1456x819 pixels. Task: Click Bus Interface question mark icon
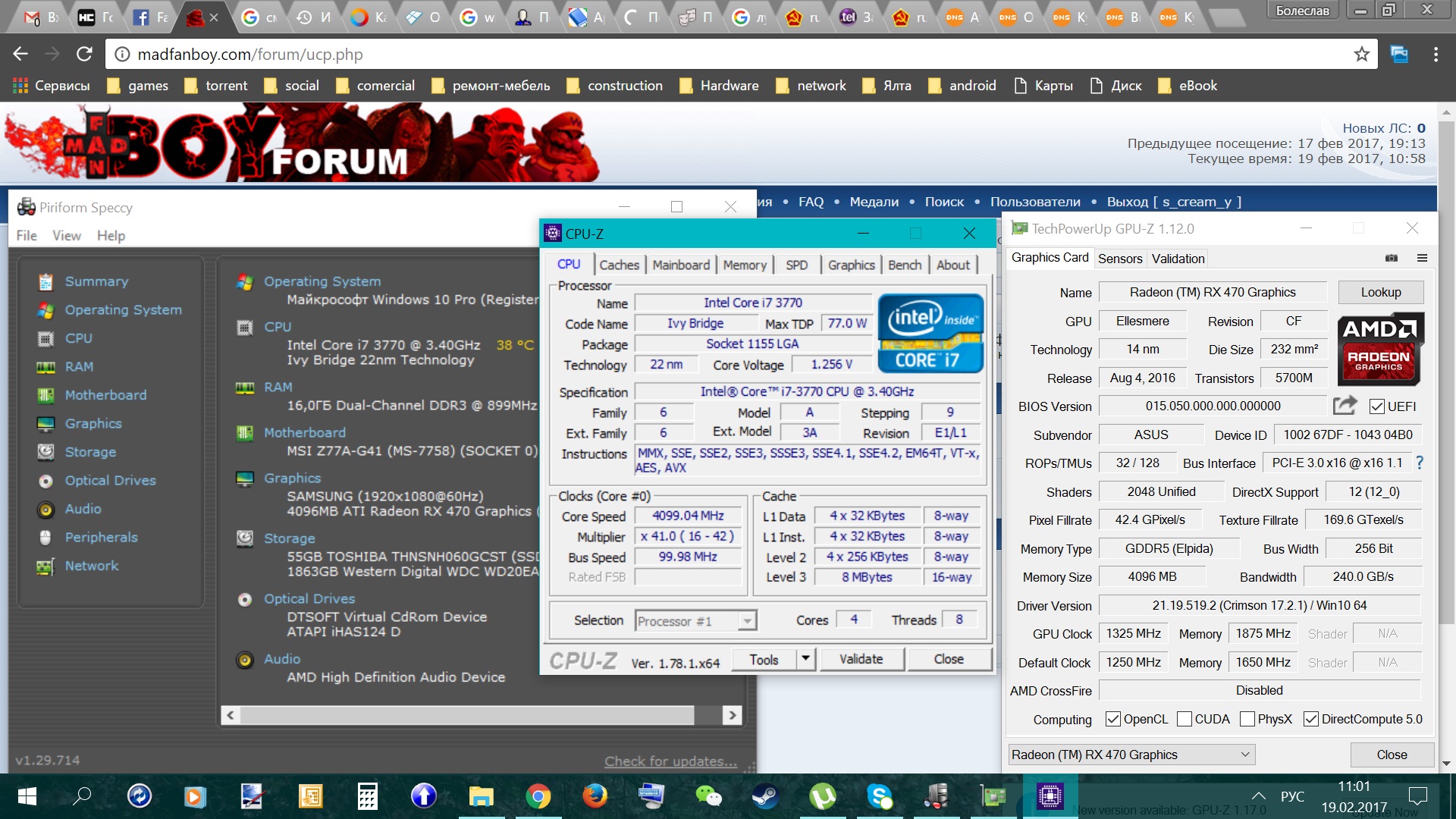point(1420,463)
